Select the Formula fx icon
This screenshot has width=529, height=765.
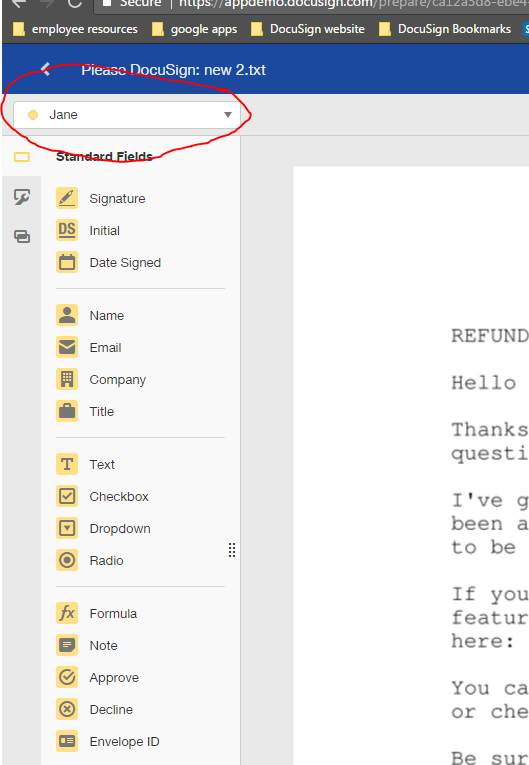coord(67,613)
